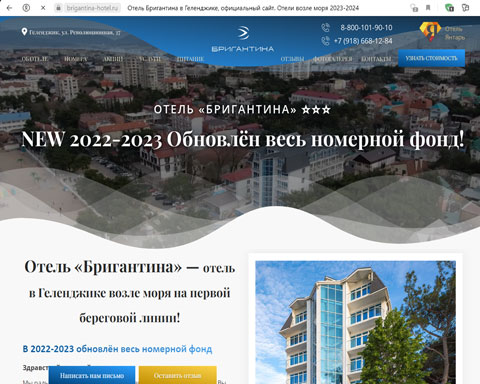Open the extensions icon at toolbar end
Screen dimensions: 480x384
466,8
